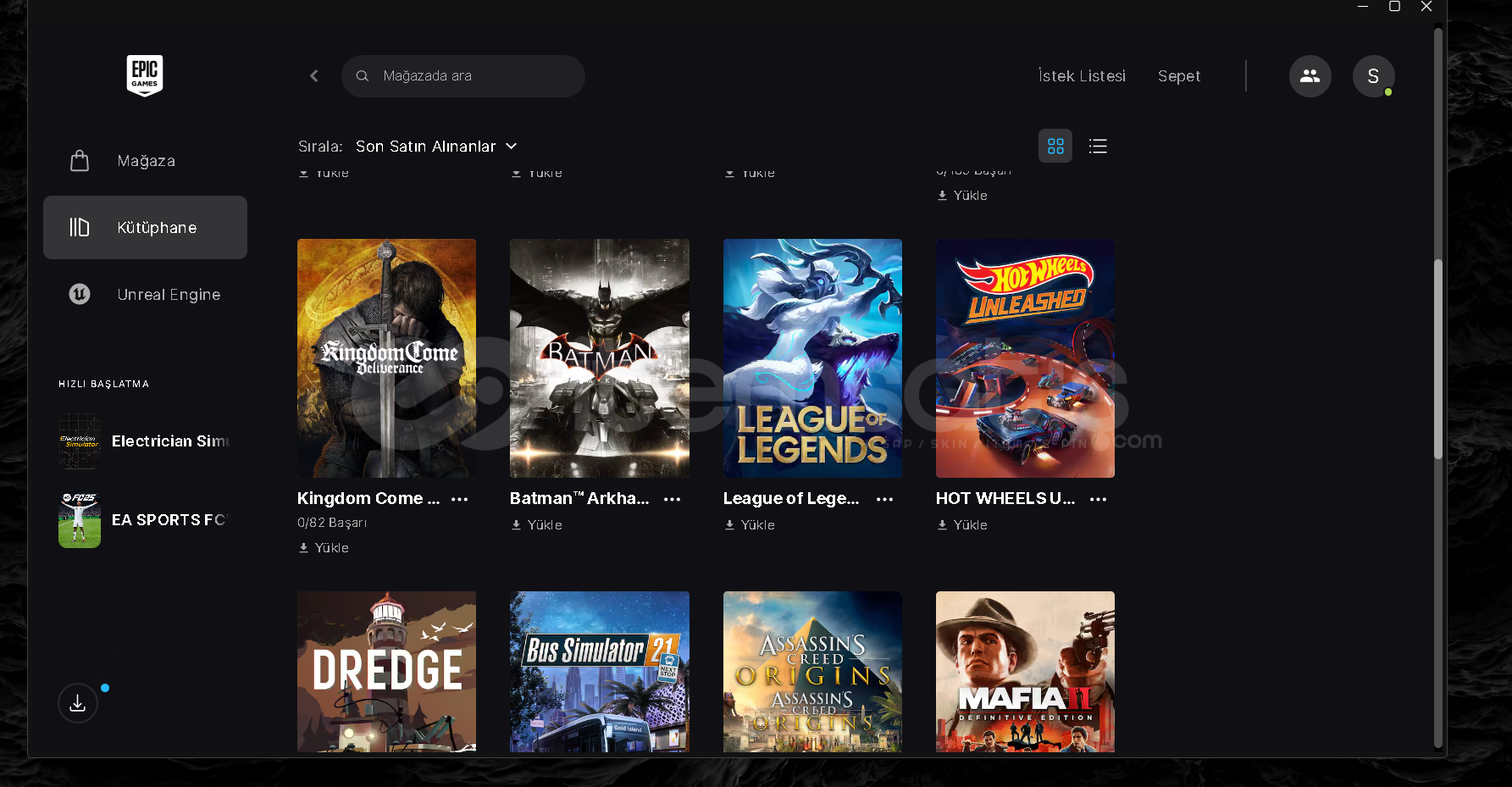Open HOT WHEELS options menu
The image size is (1512, 787).
pyautogui.click(x=1099, y=499)
